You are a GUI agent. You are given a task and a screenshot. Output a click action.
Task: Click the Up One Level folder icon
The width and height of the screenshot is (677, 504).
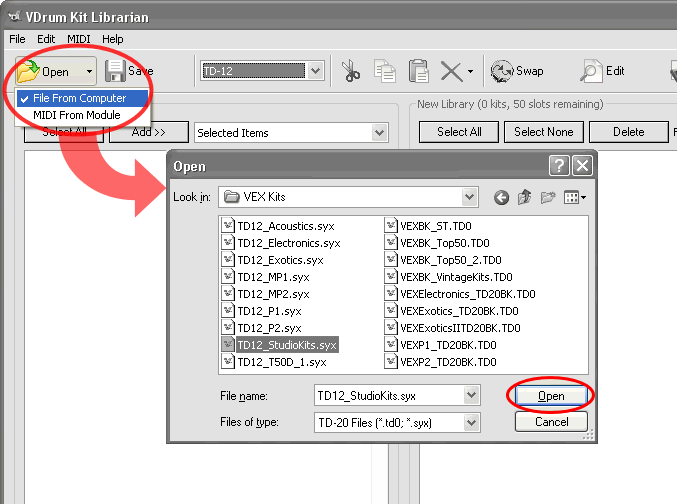pyautogui.click(x=525, y=197)
